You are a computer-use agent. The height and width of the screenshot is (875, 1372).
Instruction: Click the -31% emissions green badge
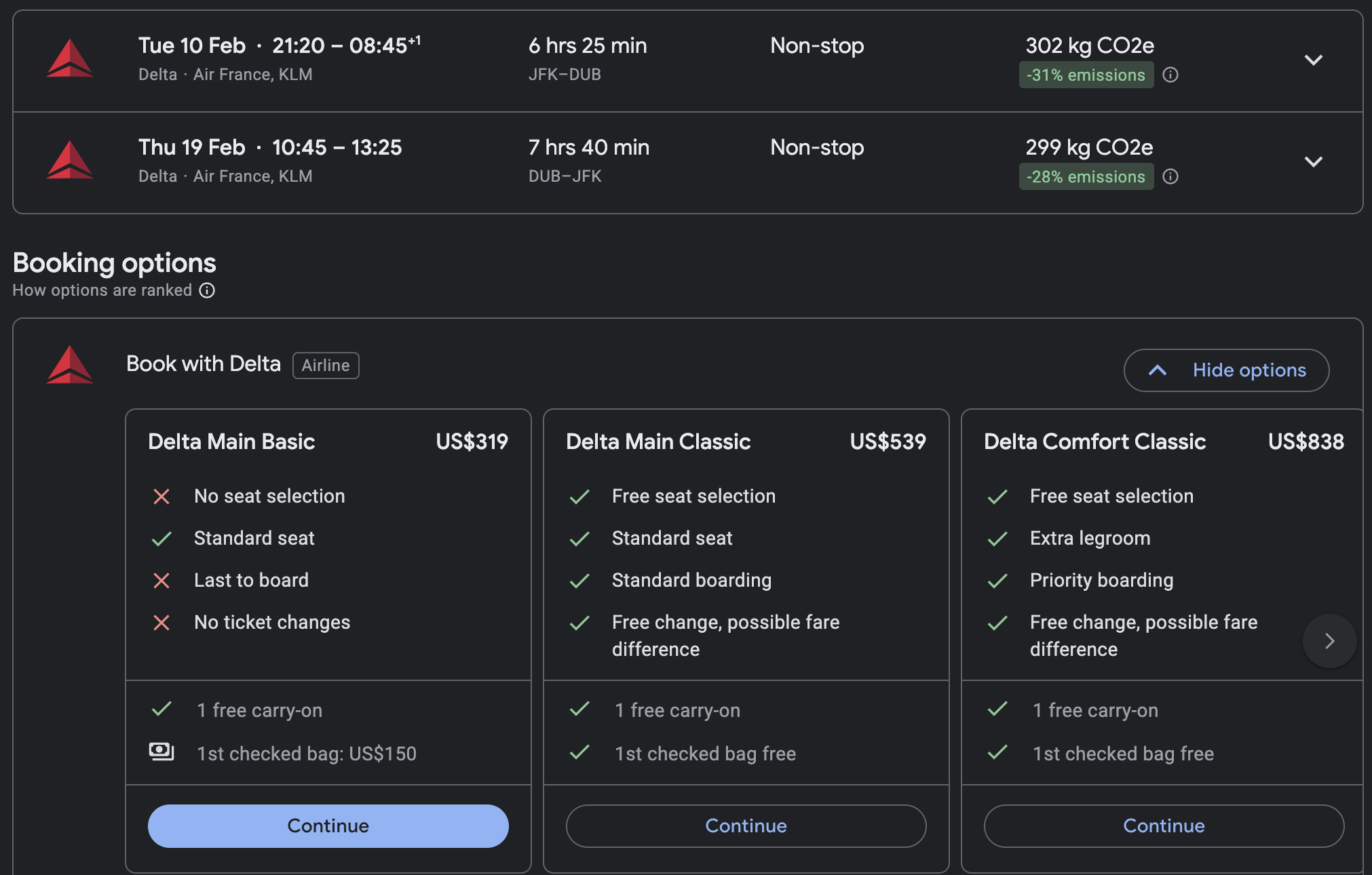point(1086,75)
